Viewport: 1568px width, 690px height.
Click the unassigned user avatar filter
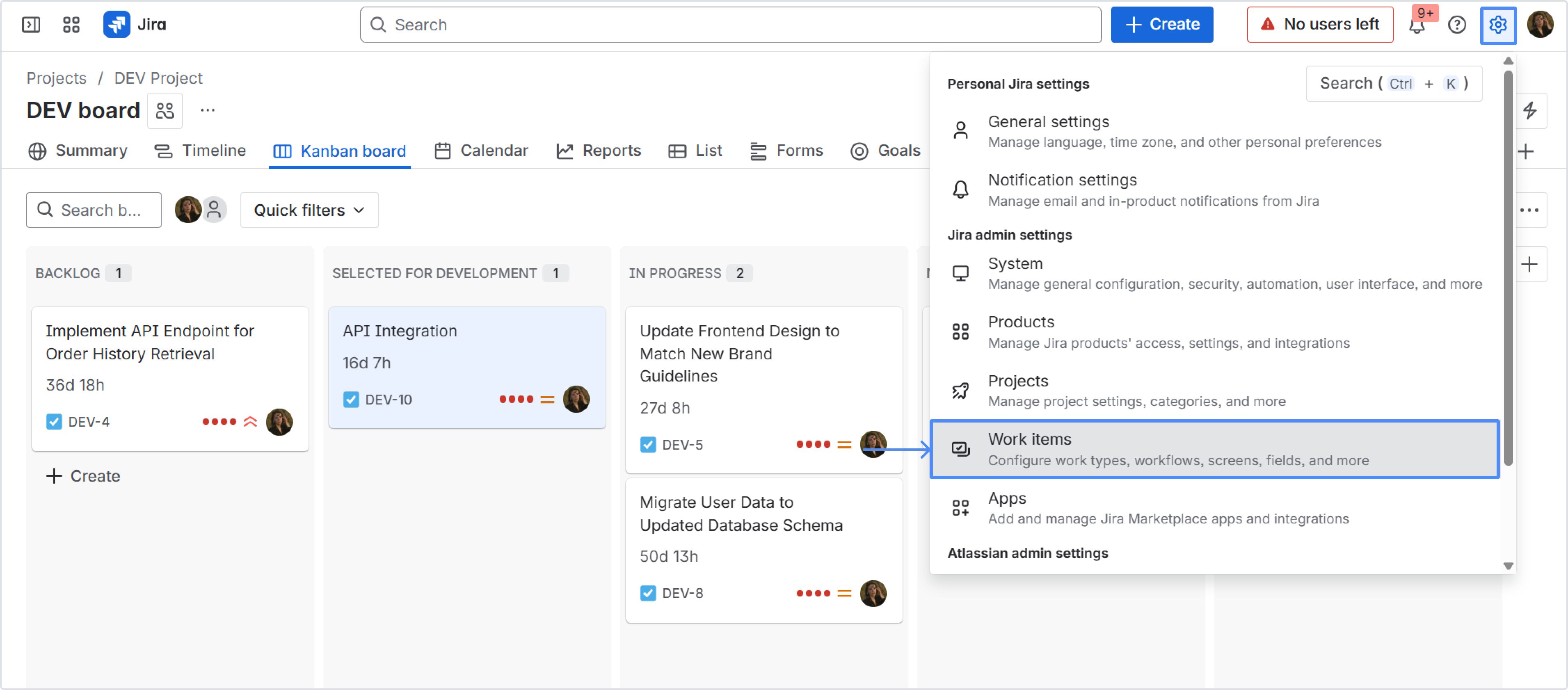pyautogui.click(x=214, y=210)
